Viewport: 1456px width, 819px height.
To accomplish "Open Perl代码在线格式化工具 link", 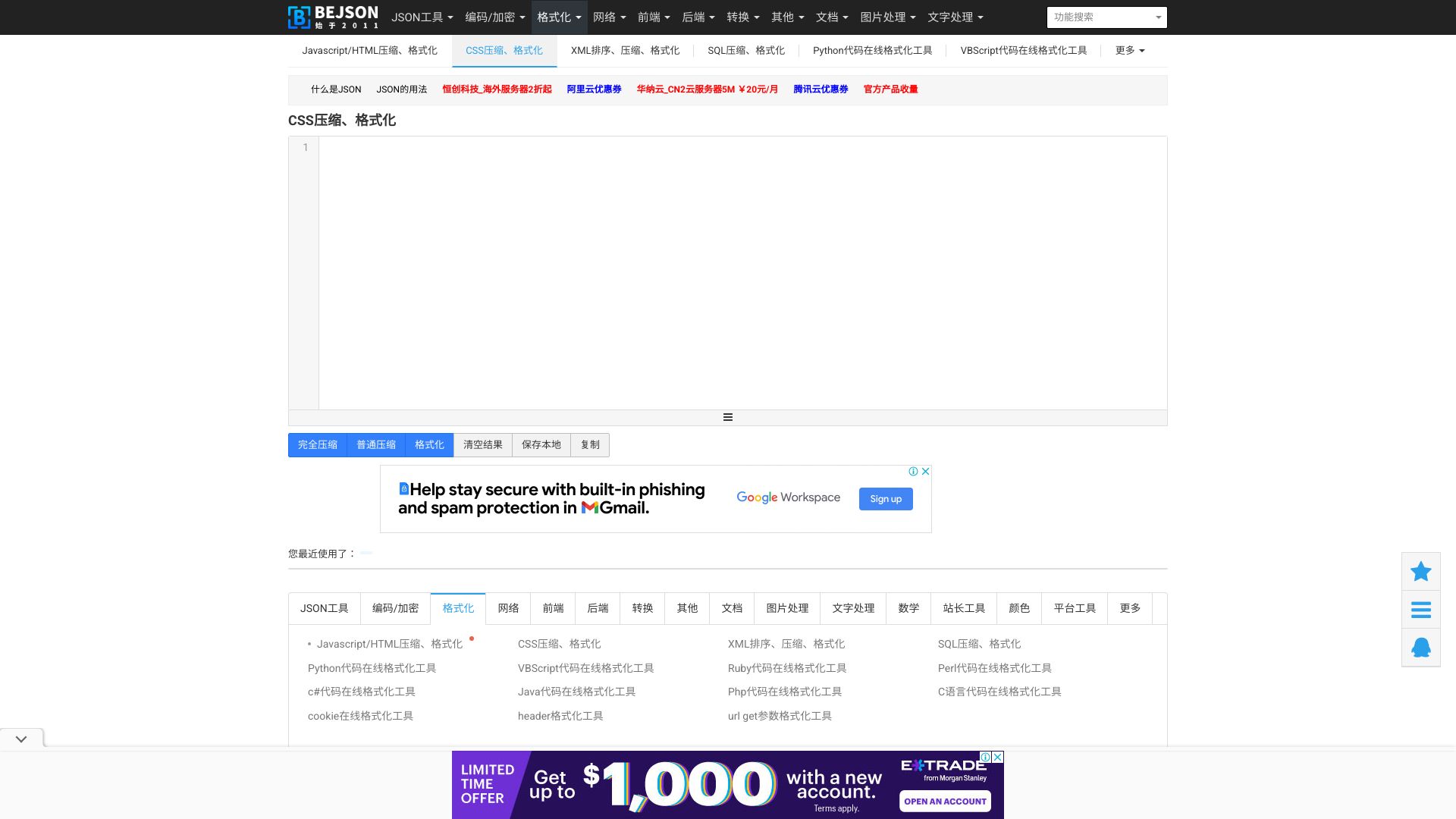I will click(x=994, y=668).
